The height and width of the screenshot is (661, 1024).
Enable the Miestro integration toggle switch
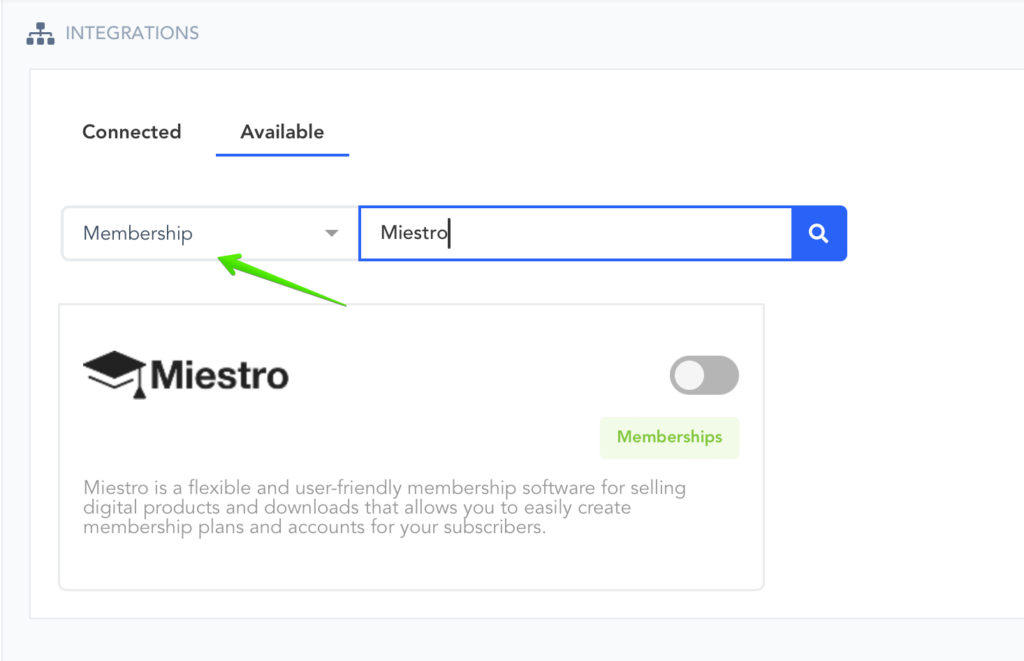click(704, 376)
